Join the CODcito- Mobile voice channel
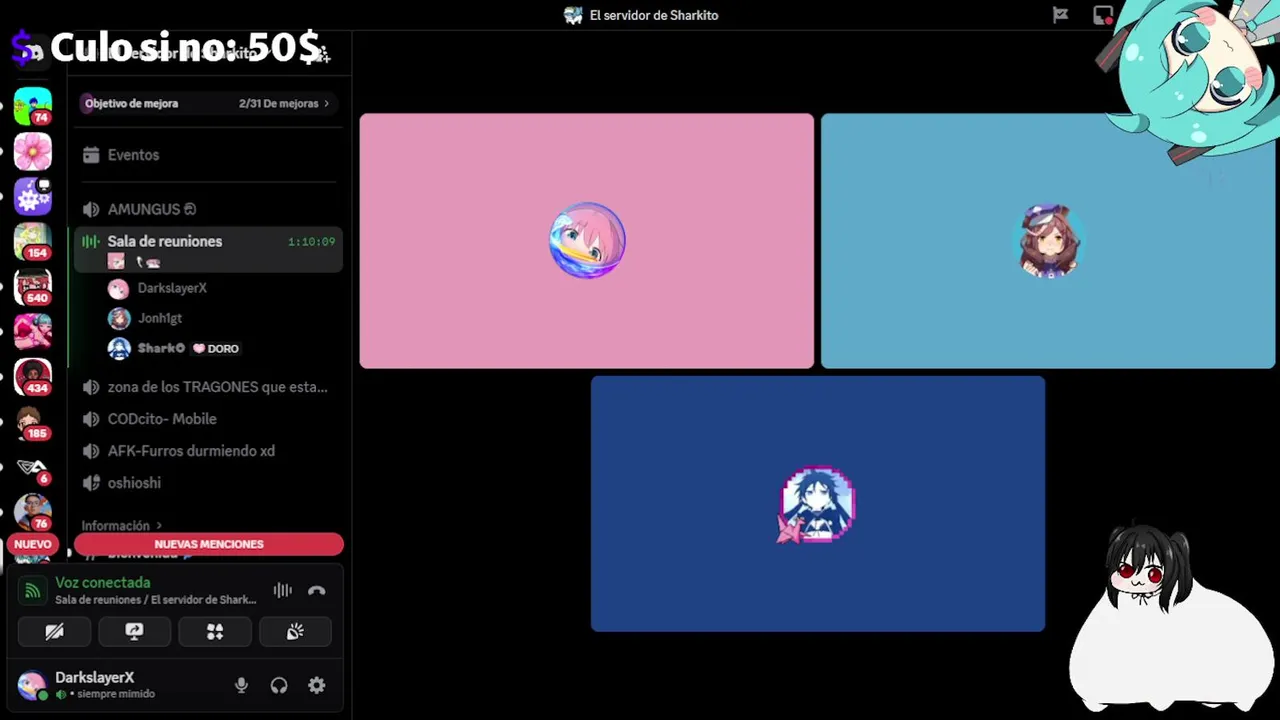1280x720 pixels. (x=208, y=419)
